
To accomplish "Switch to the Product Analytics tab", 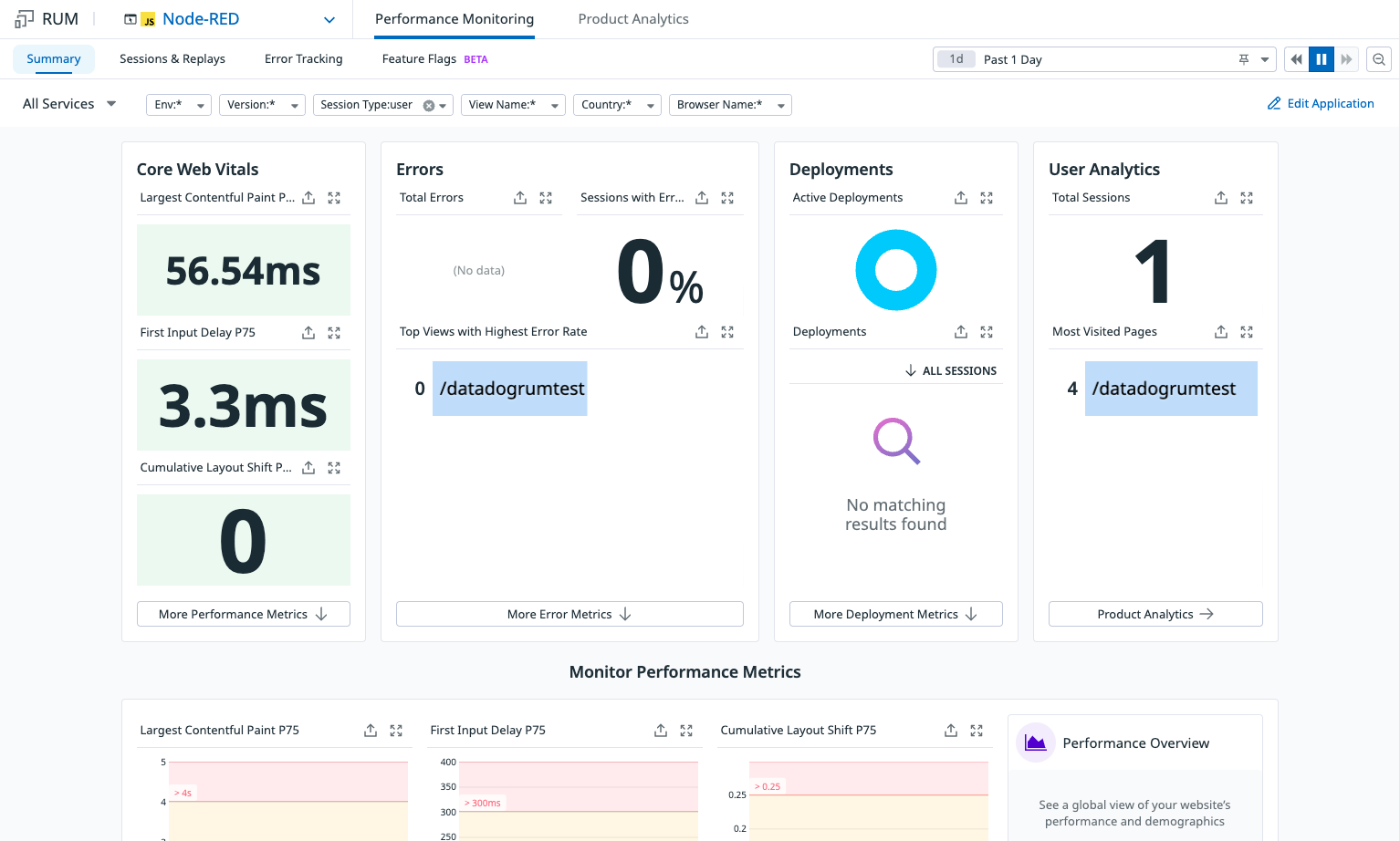I will [x=633, y=19].
